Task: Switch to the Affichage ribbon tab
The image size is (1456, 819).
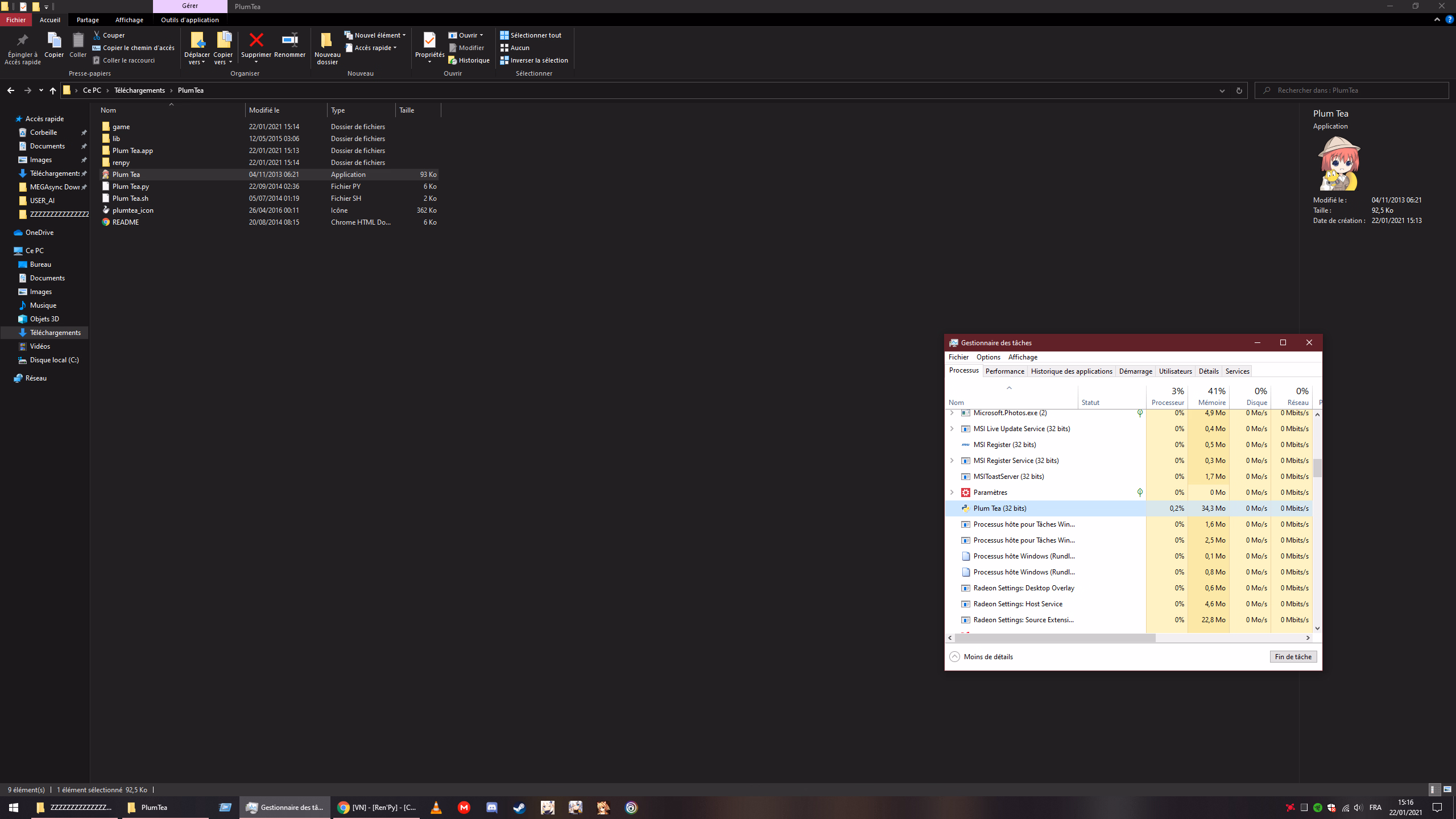Action: pyautogui.click(x=129, y=20)
